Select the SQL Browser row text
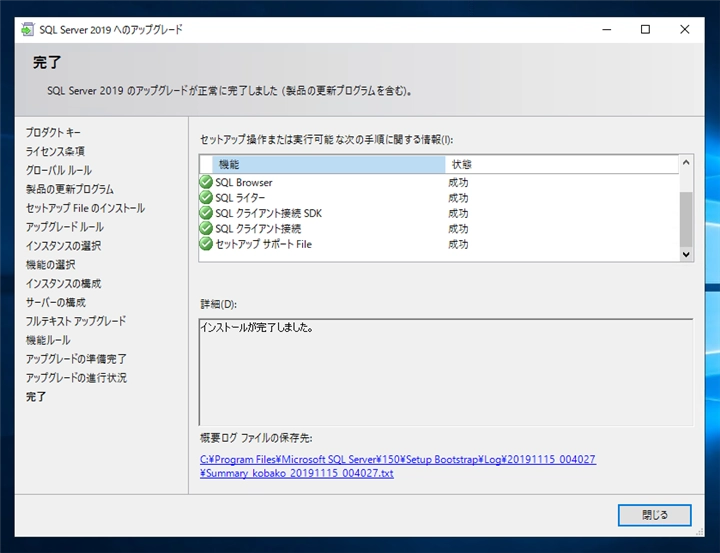This screenshot has width=720, height=553. (x=244, y=182)
